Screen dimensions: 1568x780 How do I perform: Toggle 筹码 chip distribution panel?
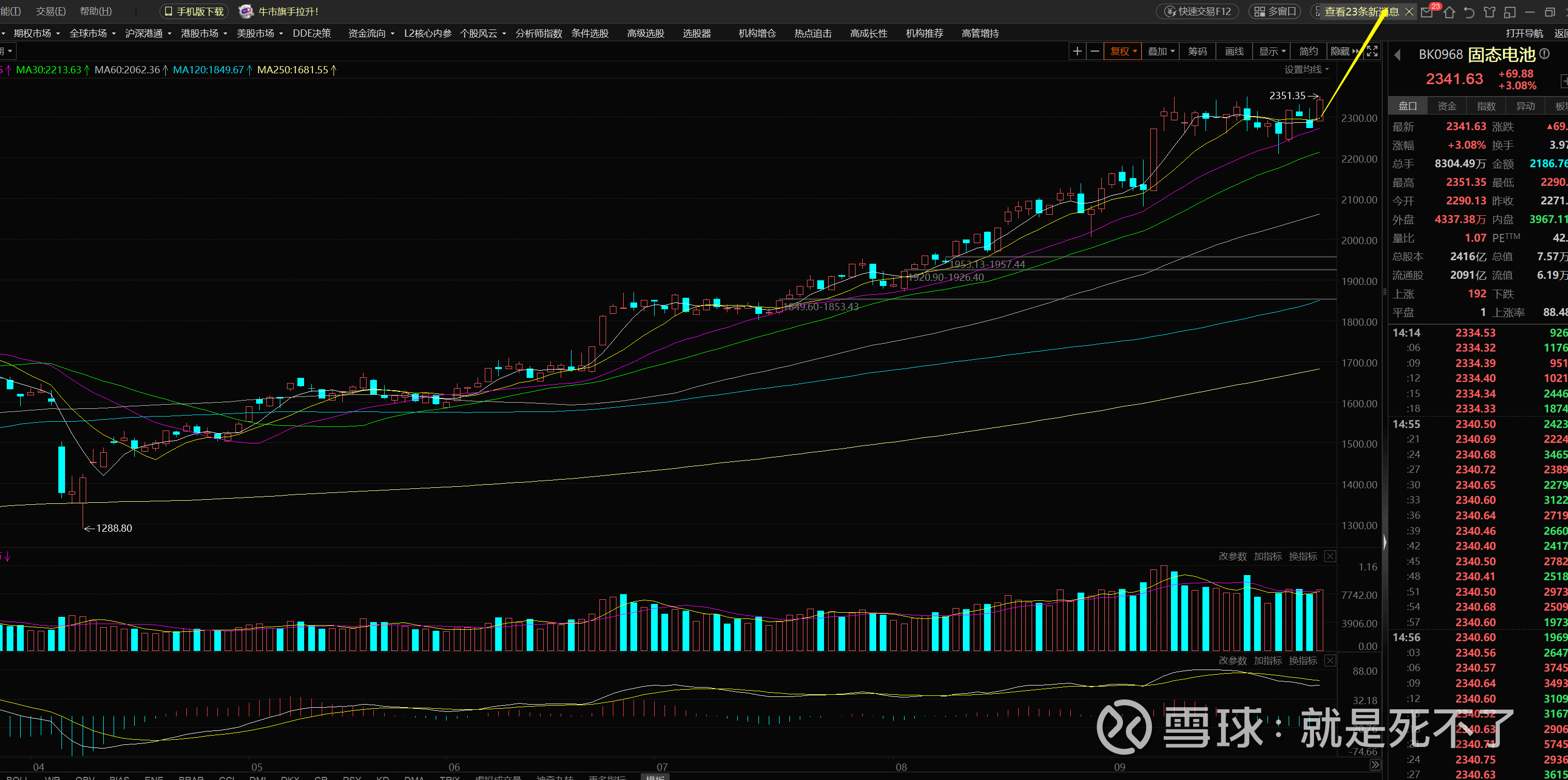pos(1197,51)
